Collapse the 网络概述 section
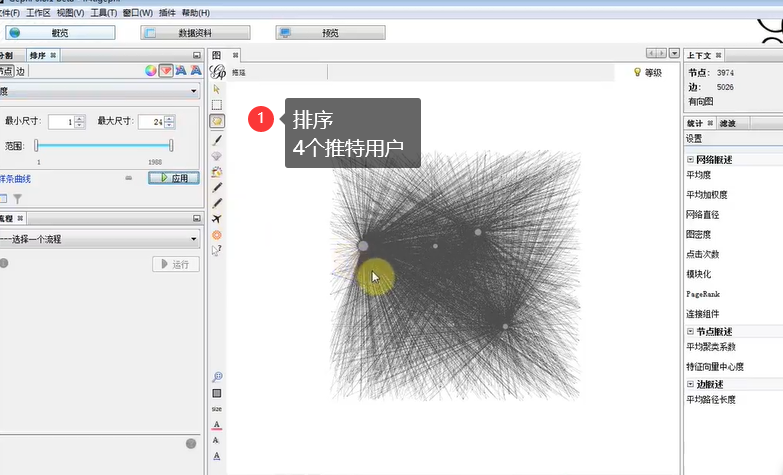Screen dimensions: 783x475 690,159
